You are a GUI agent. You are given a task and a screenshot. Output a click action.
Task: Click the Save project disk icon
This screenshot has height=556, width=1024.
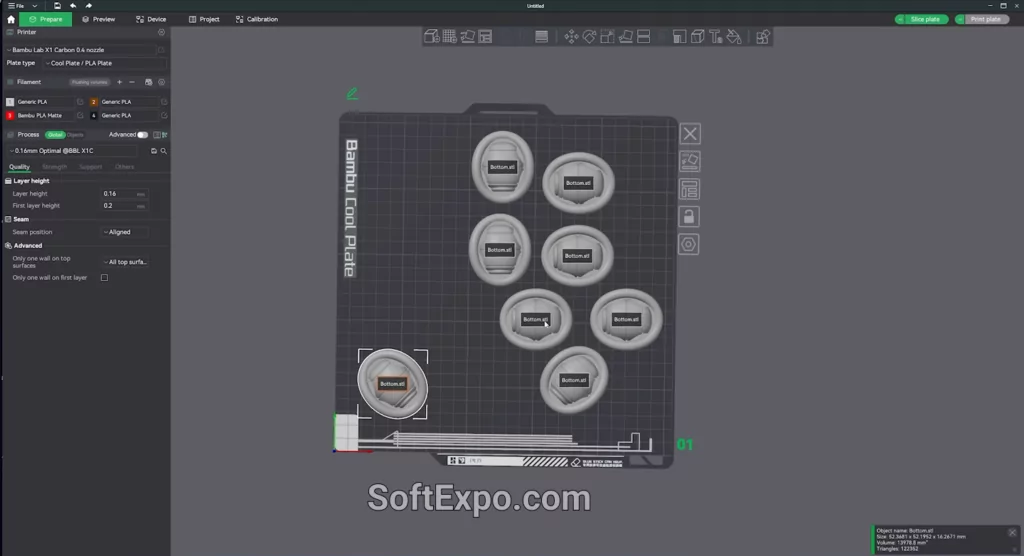[x=57, y=6]
